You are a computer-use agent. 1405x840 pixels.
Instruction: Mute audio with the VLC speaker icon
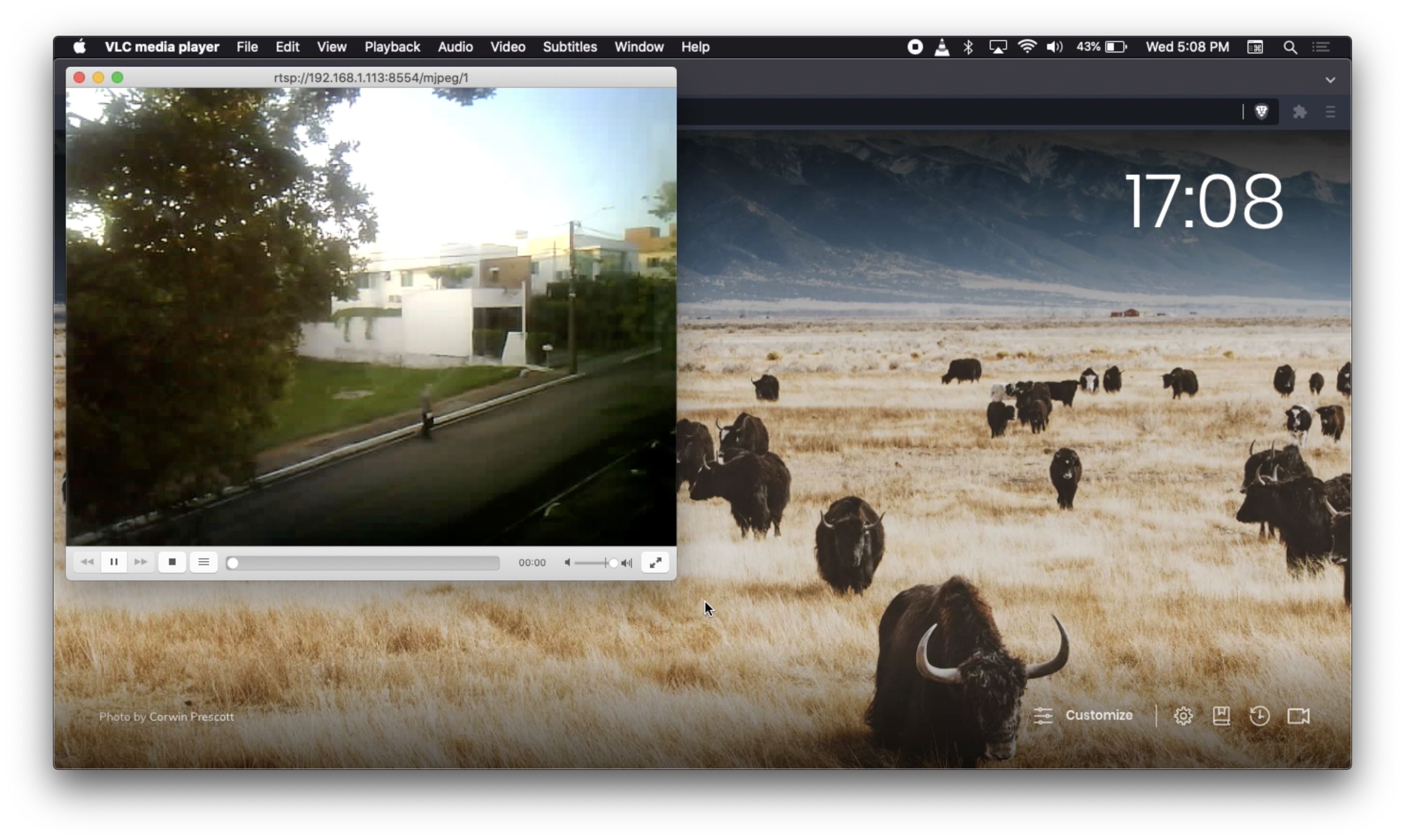click(567, 563)
